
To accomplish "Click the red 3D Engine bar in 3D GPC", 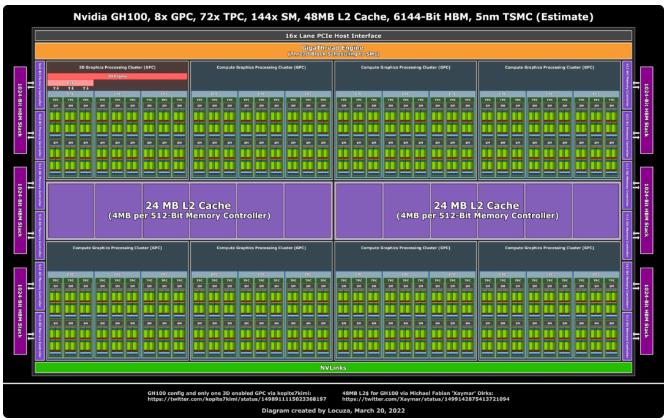I will [x=117, y=76].
